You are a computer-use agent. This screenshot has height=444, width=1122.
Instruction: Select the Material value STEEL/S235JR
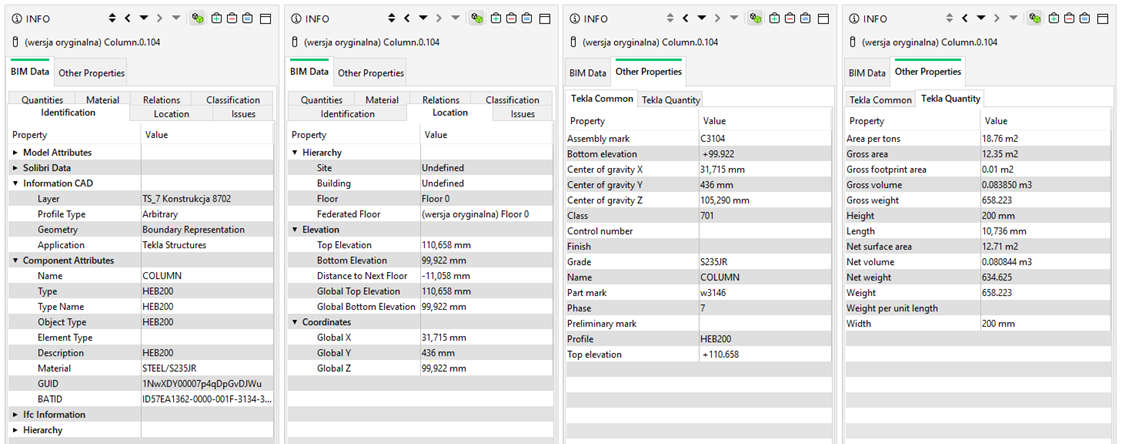click(x=170, y=368)
